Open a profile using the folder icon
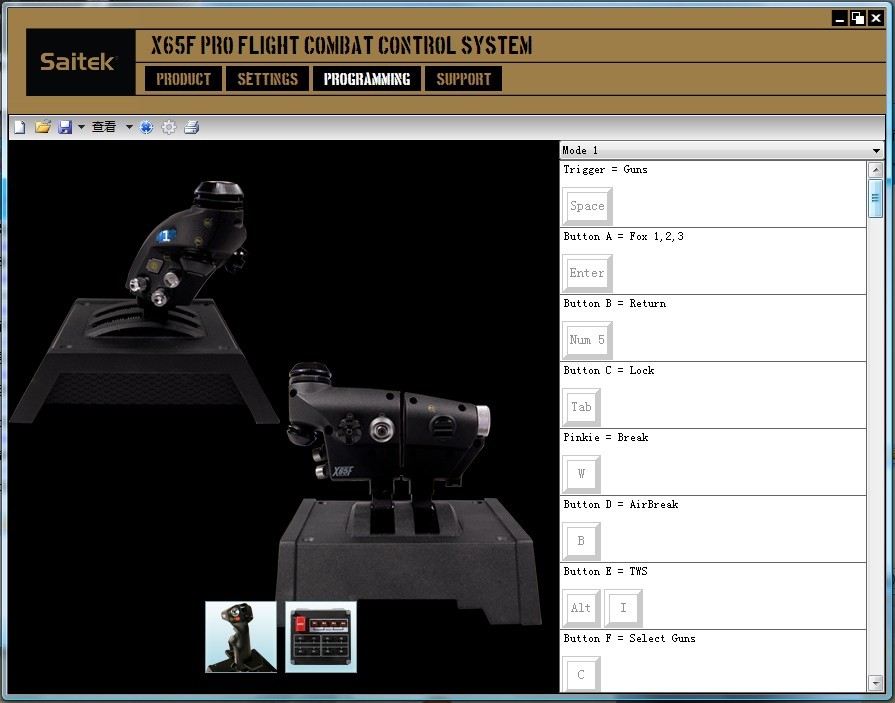Screen dimensions: 895x703 (x=42, y=127)
